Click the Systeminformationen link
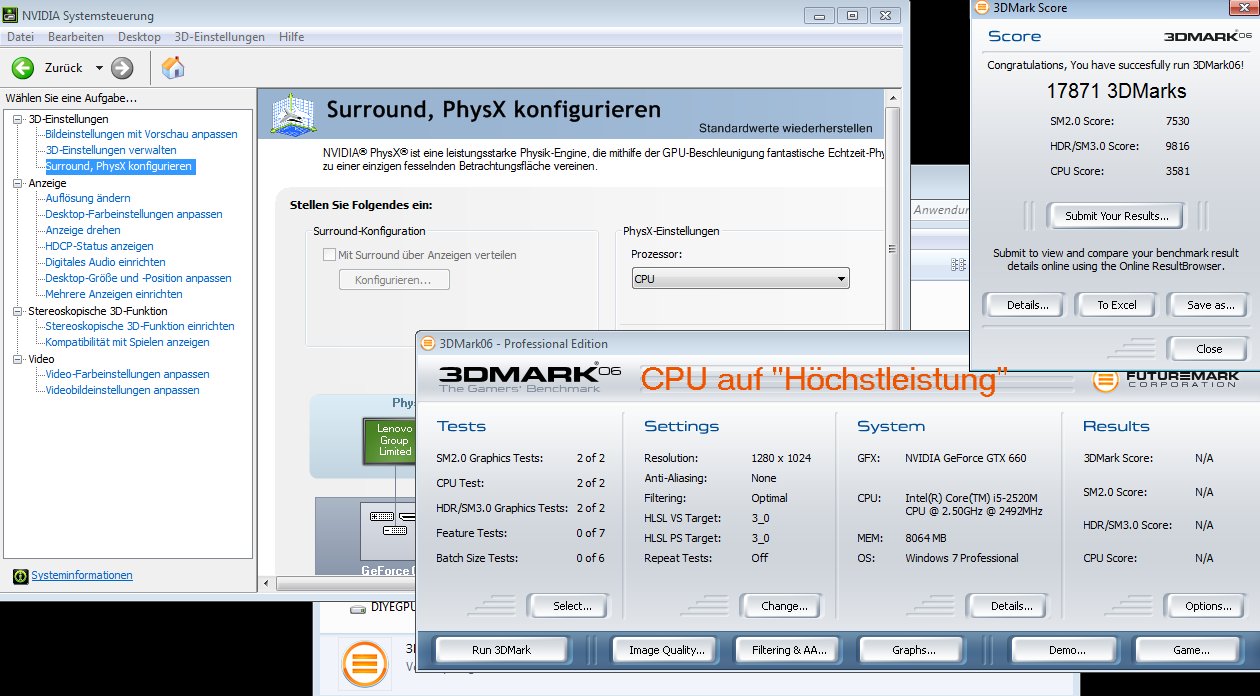 82,575
